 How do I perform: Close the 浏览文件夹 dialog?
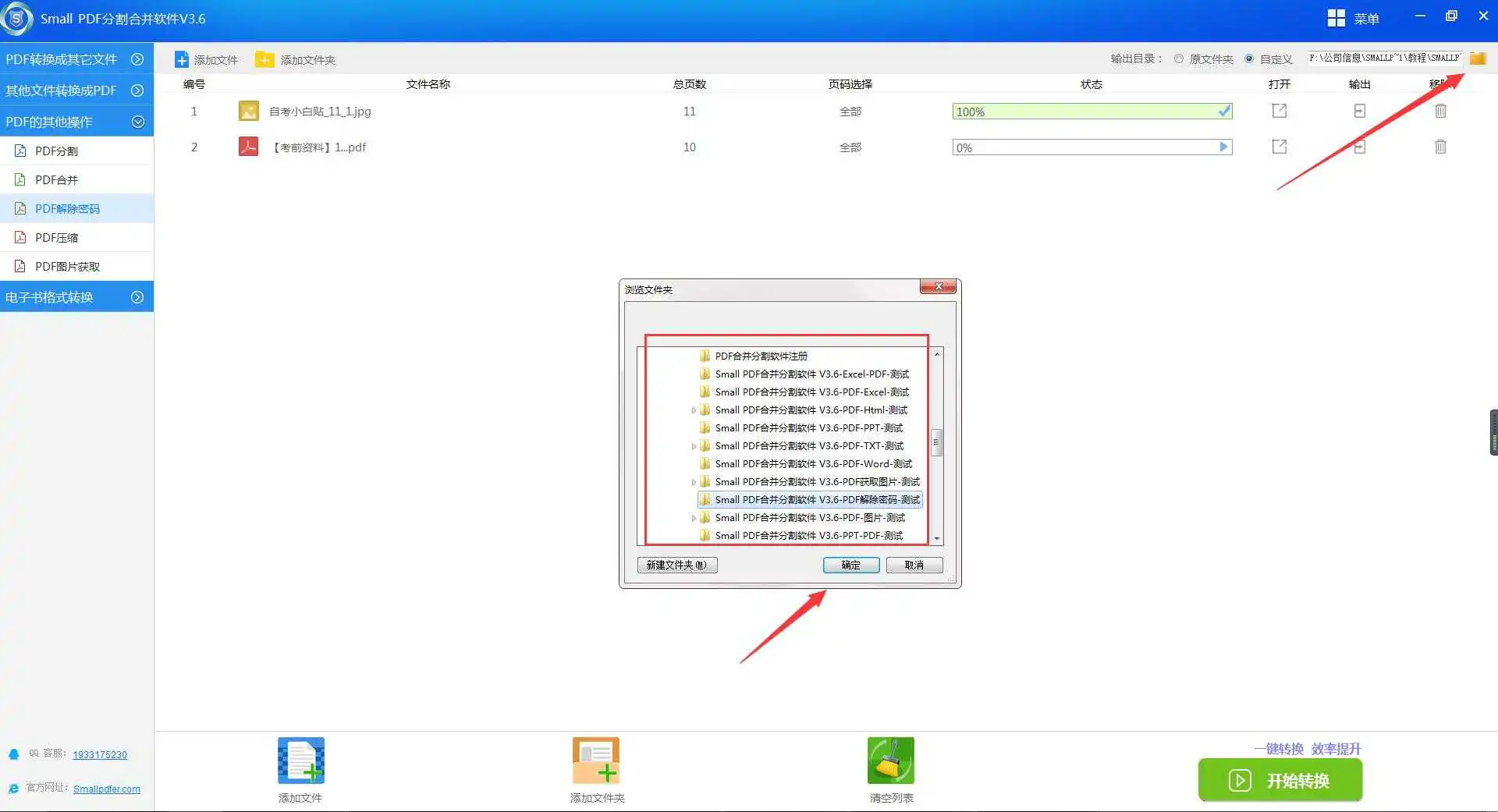[x=939, y=286]
